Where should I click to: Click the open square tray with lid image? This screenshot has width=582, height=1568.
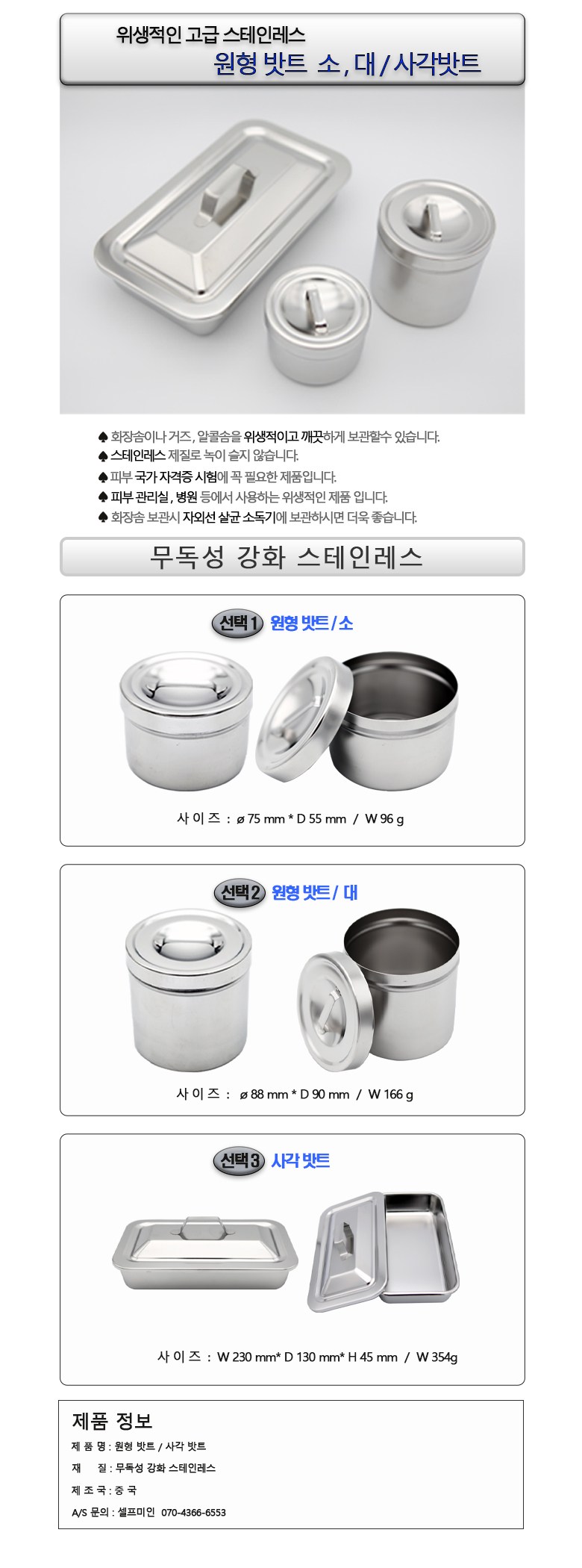pos(383,1252)
